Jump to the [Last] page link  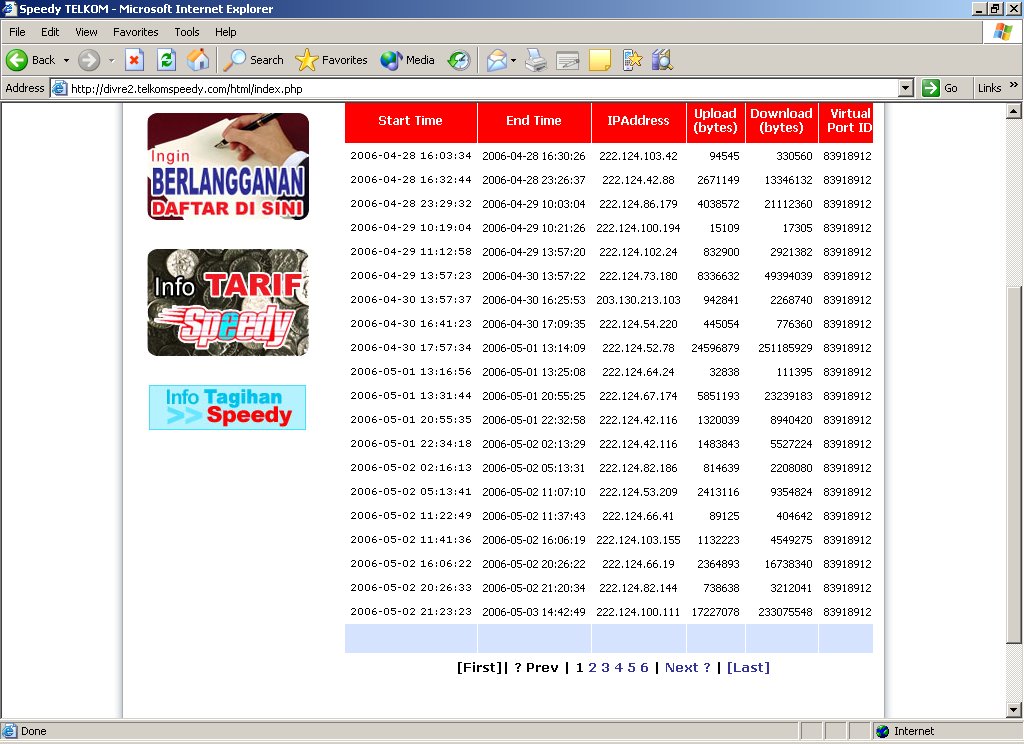click(x=748, y=668)
